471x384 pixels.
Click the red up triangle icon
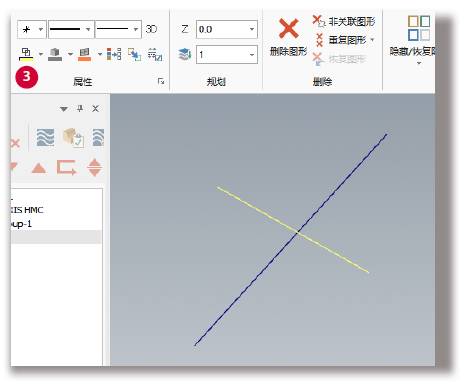point(39,168)
